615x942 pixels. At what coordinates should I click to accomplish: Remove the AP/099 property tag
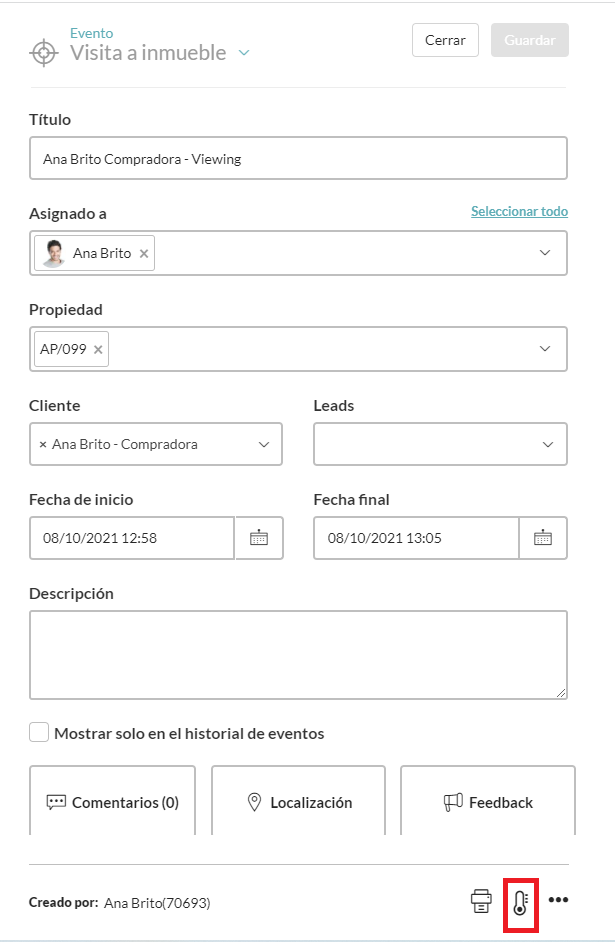click(x=98, y=350)
